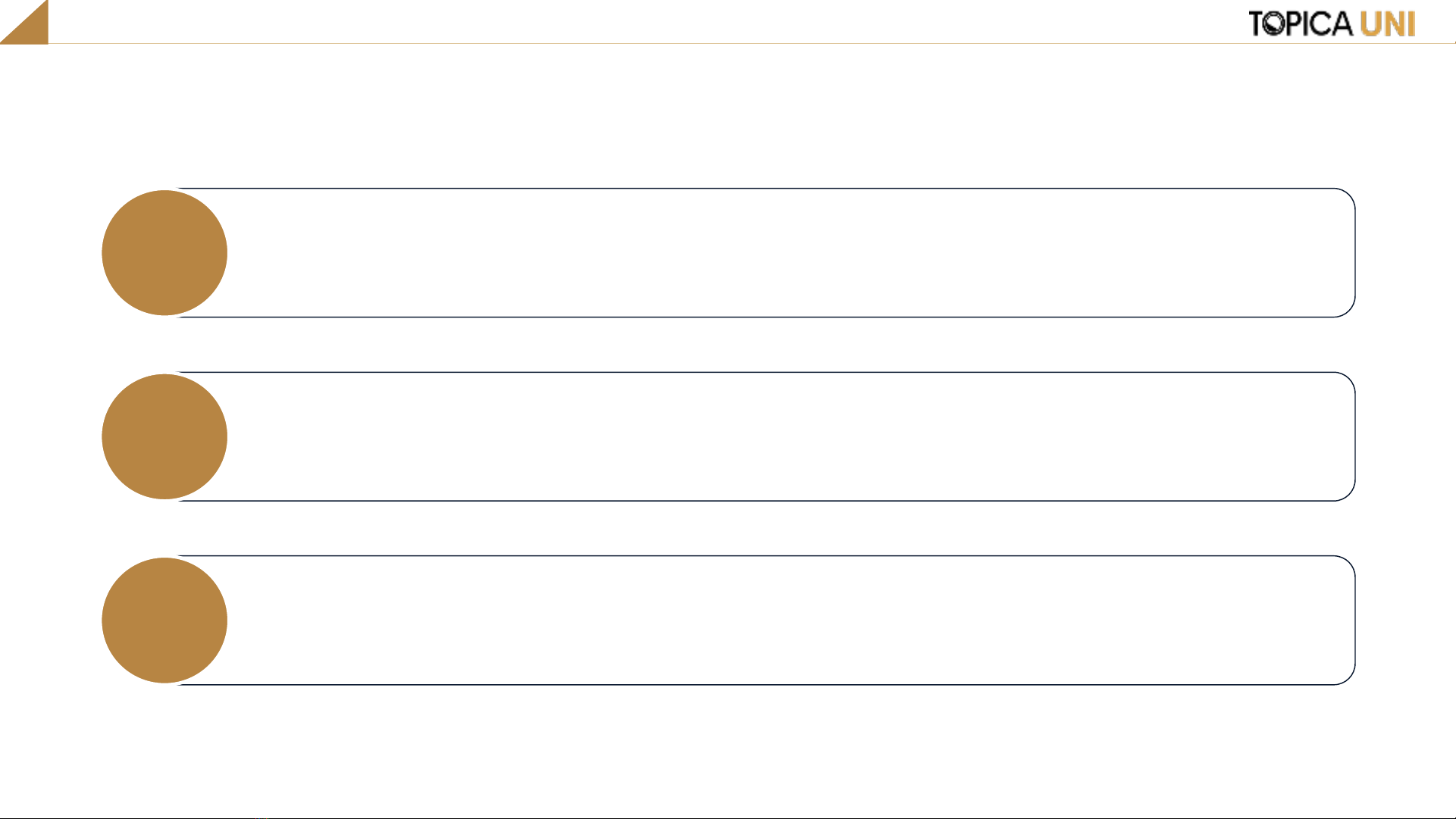
Task: Select the lens-shaped O in TOPICA
Action: pos(1275,24)
